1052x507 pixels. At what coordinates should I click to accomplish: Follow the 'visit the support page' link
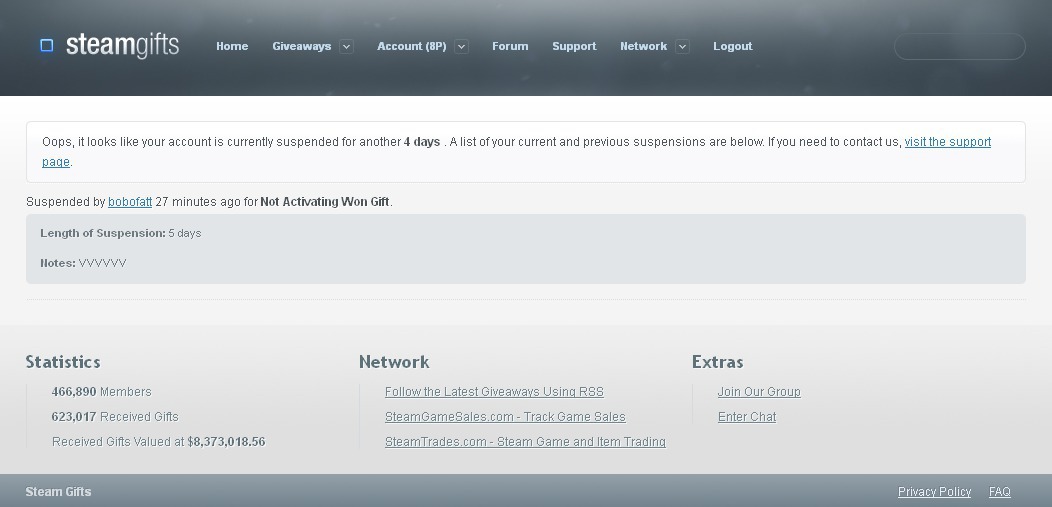point(947,142)
